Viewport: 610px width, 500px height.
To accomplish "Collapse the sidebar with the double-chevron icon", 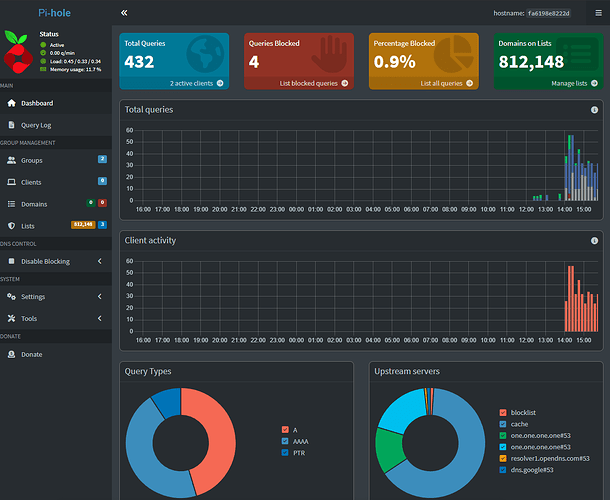I will pyautogui.click(x=124, y=13).
